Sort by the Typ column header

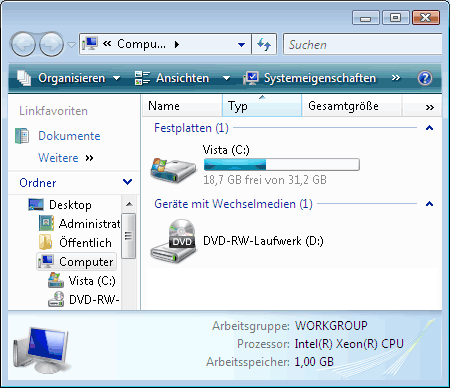pos(262,106)
